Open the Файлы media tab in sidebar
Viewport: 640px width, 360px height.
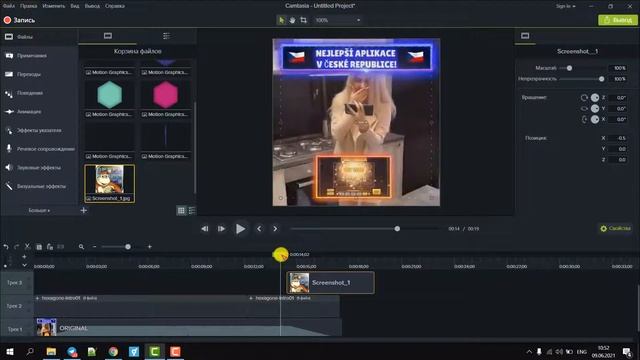(x=39, y=37)
